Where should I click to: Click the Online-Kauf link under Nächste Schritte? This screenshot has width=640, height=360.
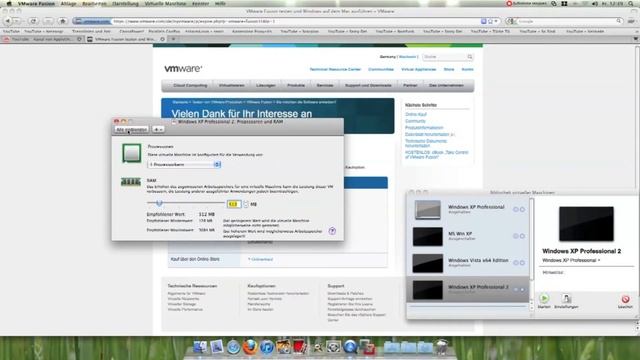click(416, 114)
